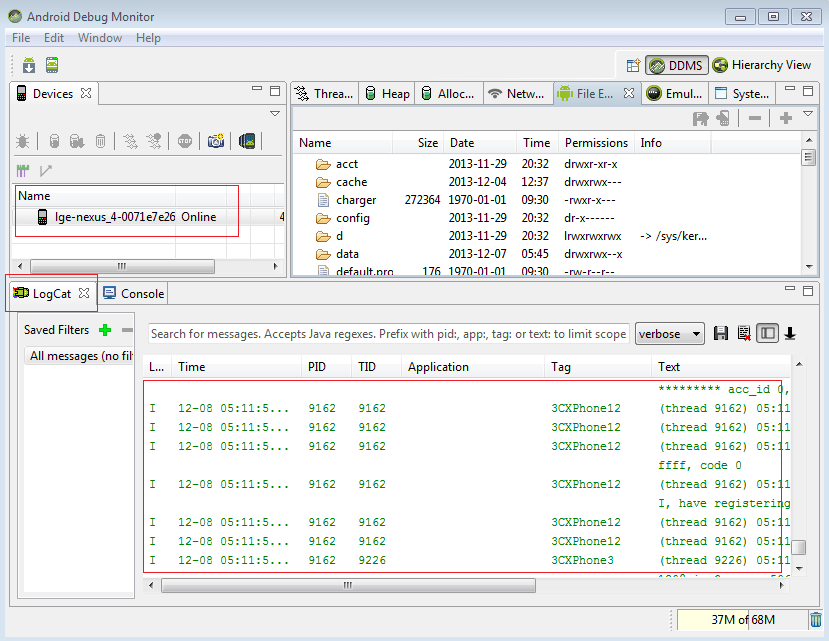Maximize the LogCat panel
This screenshot has width=829, height=641.
point(808,290)
